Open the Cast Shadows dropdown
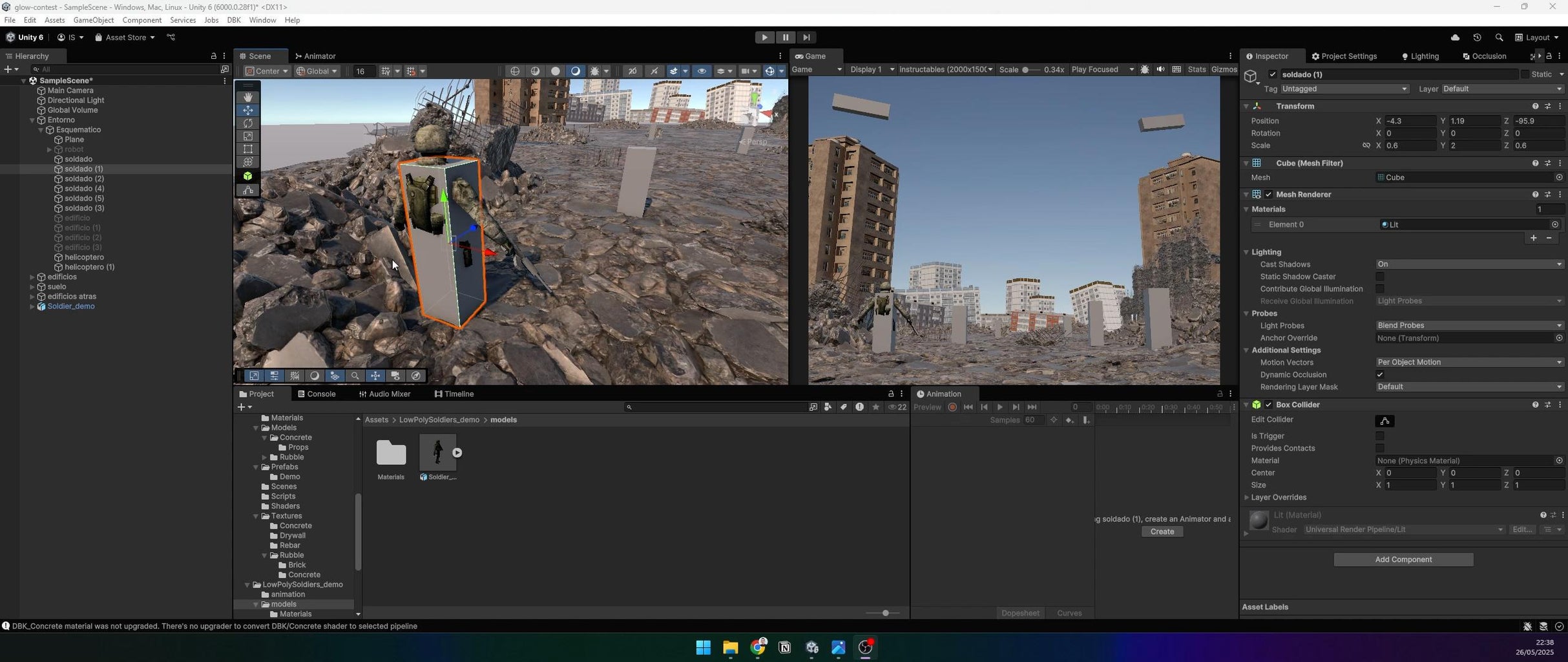The width and height of the screenshot is (1568, 662). pos(1469,264)
